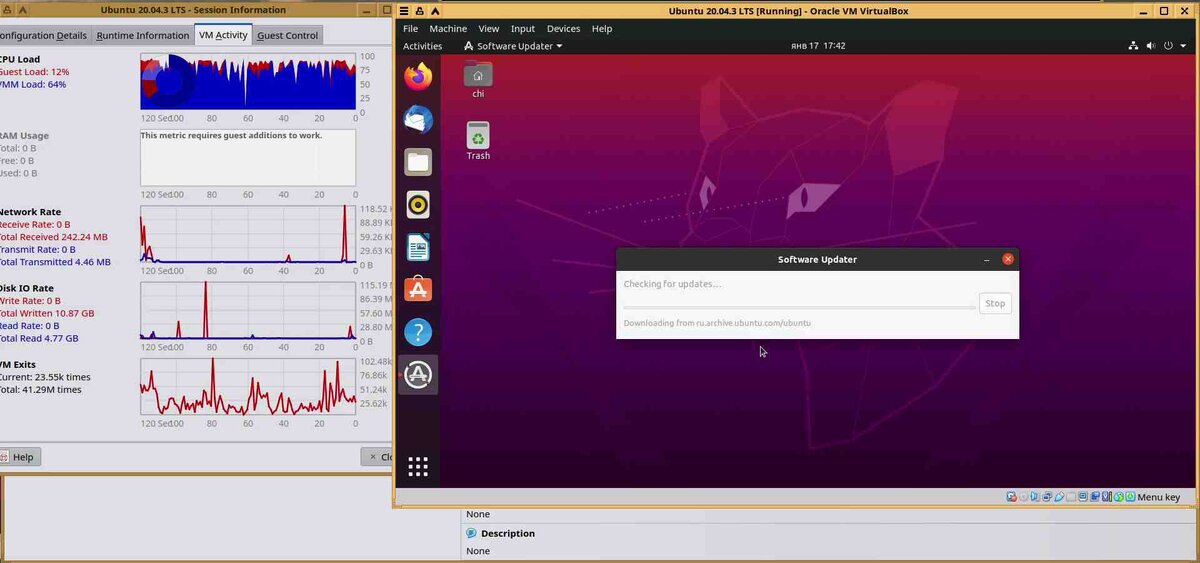This screenshot has height=563, width=1200.
Task: Open the Software Updater app menu dropdown
Action: 513,46
